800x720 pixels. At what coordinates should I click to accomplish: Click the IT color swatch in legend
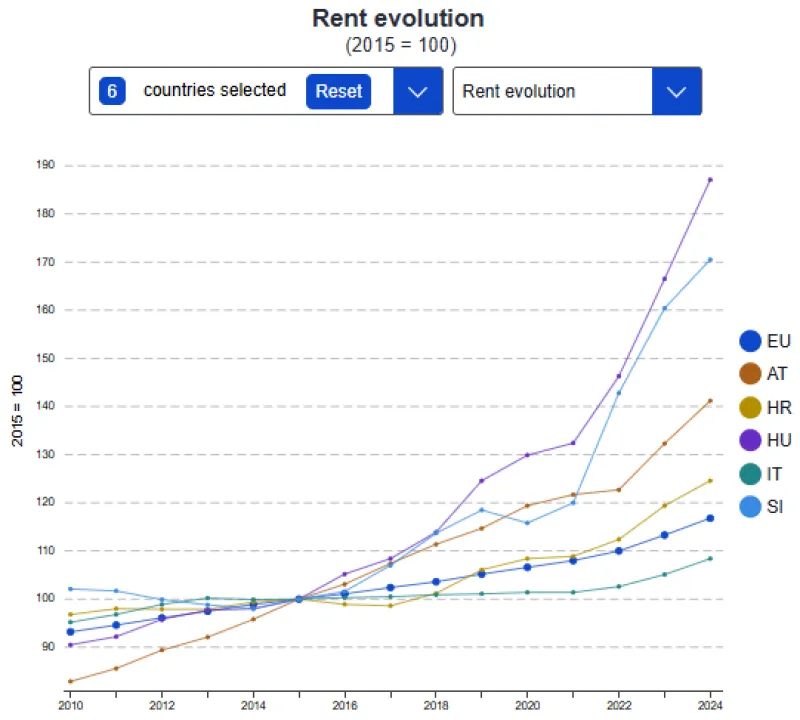[750, 474]
